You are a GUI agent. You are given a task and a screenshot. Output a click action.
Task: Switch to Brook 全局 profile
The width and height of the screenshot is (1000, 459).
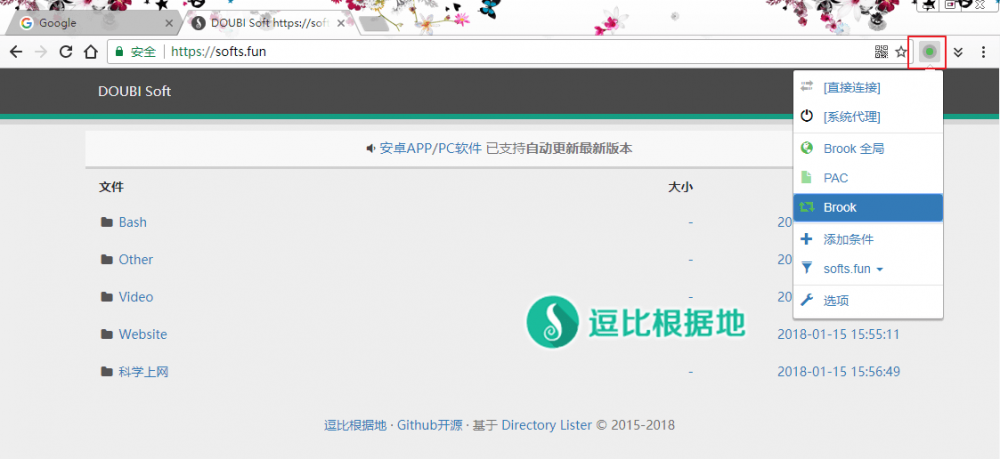[x=853, y=148]
